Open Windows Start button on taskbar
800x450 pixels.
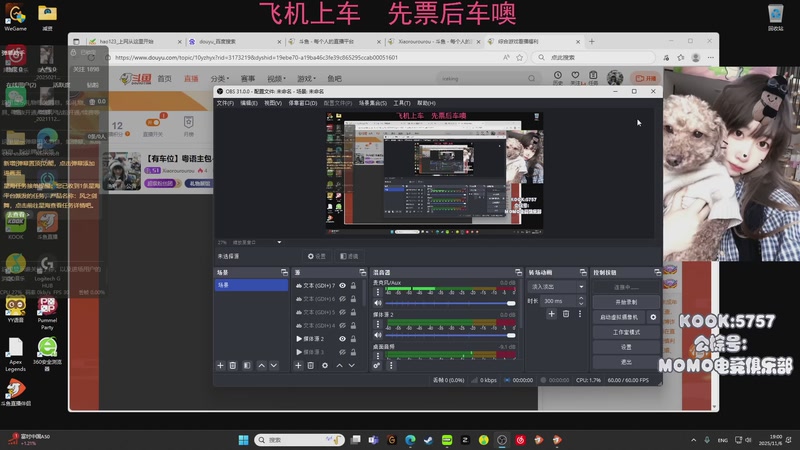[243, 440]
